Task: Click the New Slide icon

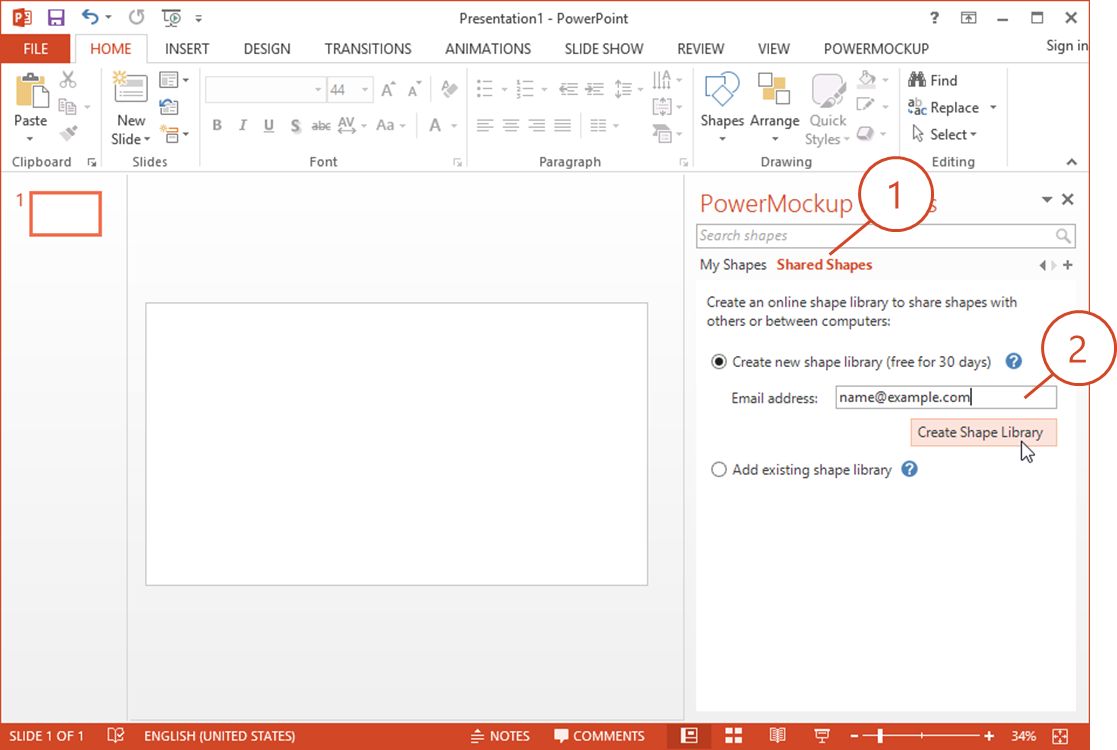Action: pyautogui.click(x=130, y=88)
